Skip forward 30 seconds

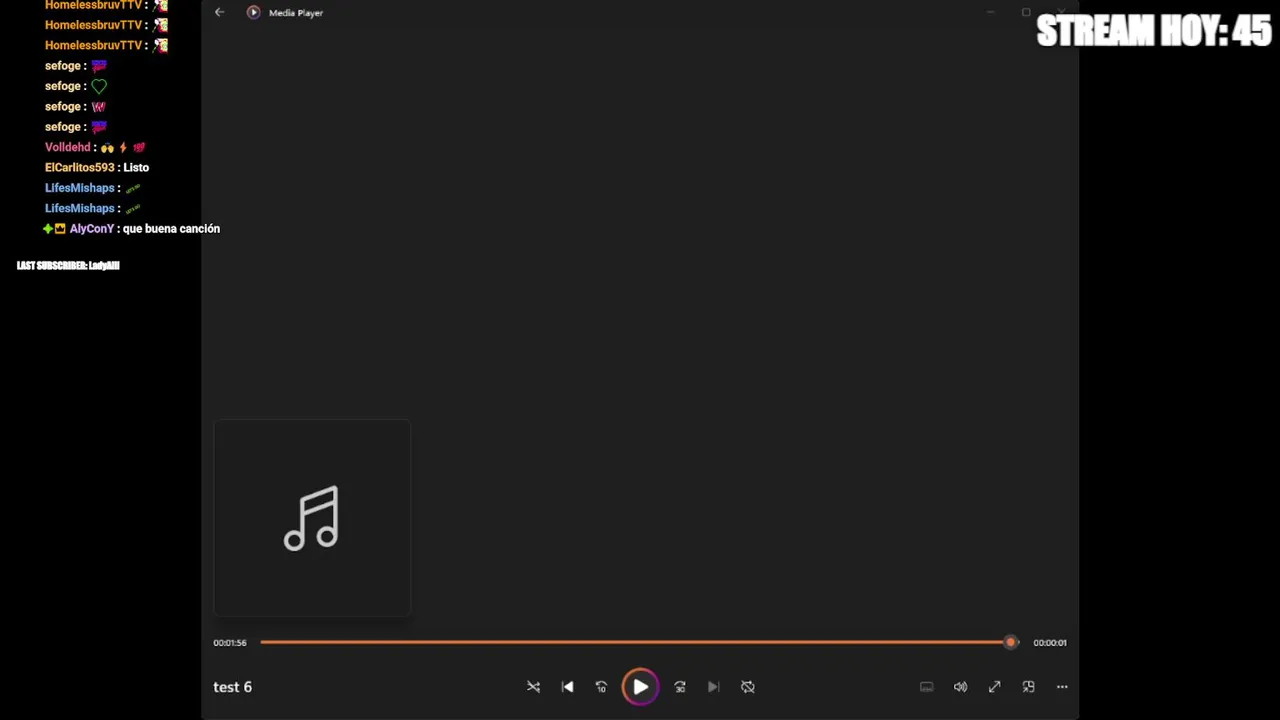tap(680, 687)
